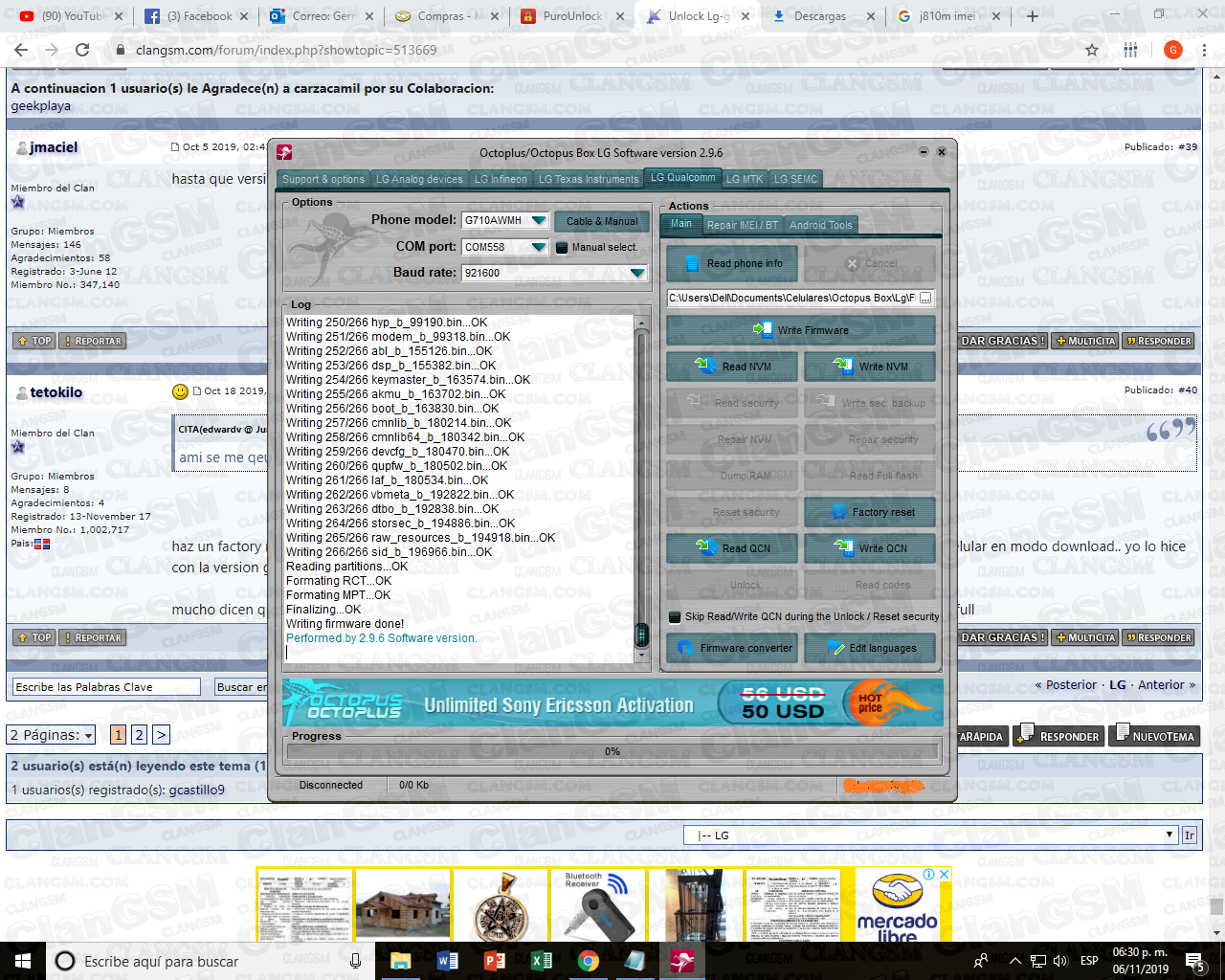Click the log scrollbar thumb
The width and height of the screenshot is (1225, 980).
[642, 635]
